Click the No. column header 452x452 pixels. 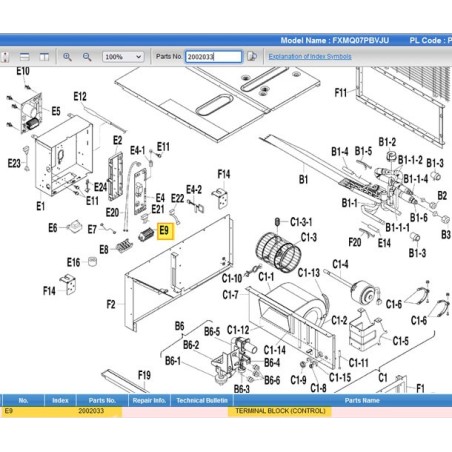pos(23,400)
